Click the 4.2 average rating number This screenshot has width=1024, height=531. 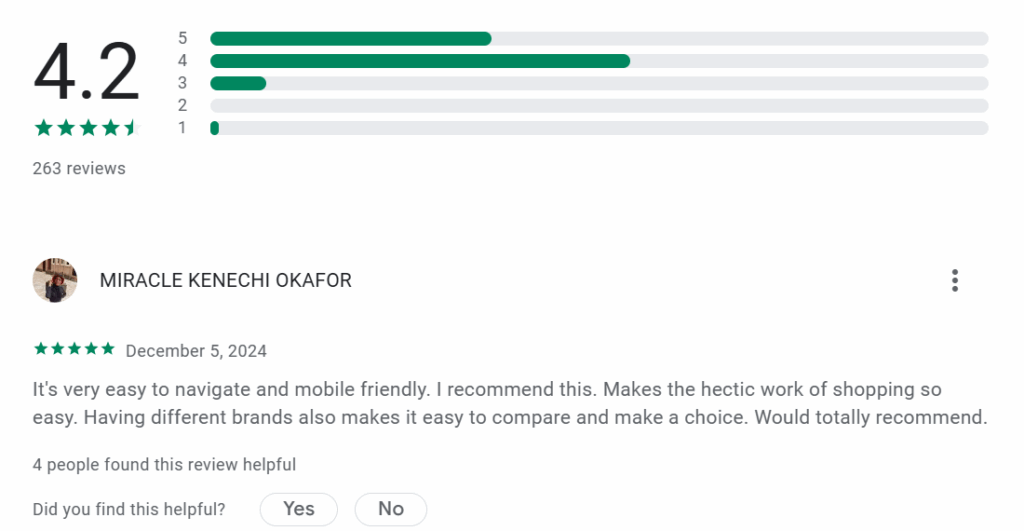86,72
